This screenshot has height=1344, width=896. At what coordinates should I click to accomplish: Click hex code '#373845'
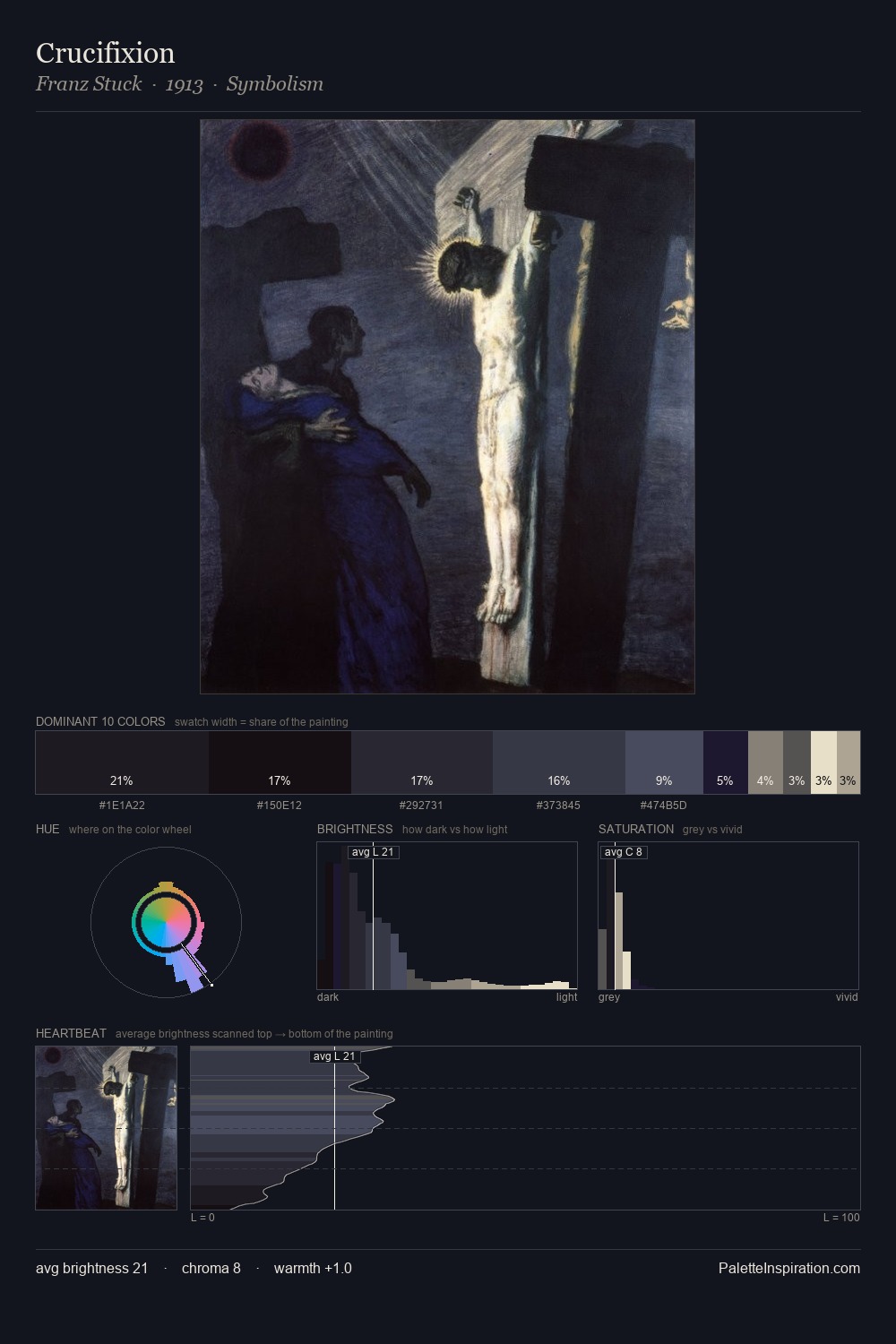tap(558, 806)
